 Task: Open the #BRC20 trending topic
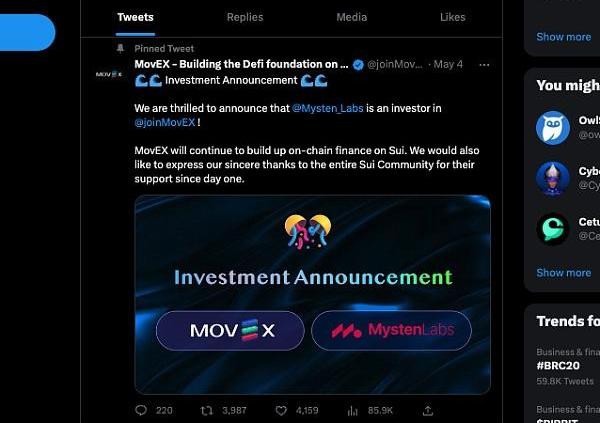558,366
